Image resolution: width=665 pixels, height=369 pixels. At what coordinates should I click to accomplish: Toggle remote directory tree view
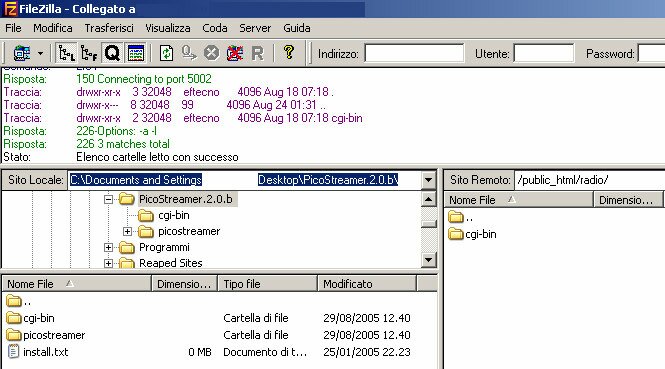(89, 53)
